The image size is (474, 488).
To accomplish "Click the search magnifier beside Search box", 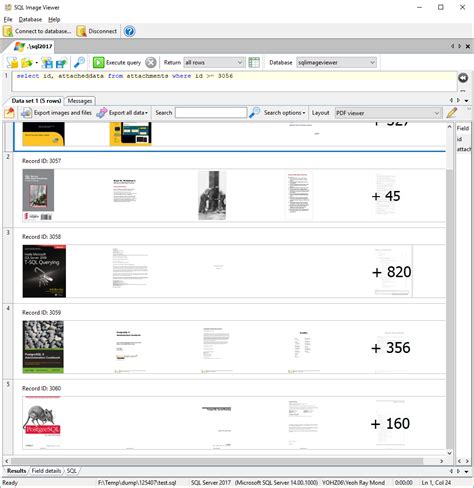I will pyautogui.click(x=254, y=113).
